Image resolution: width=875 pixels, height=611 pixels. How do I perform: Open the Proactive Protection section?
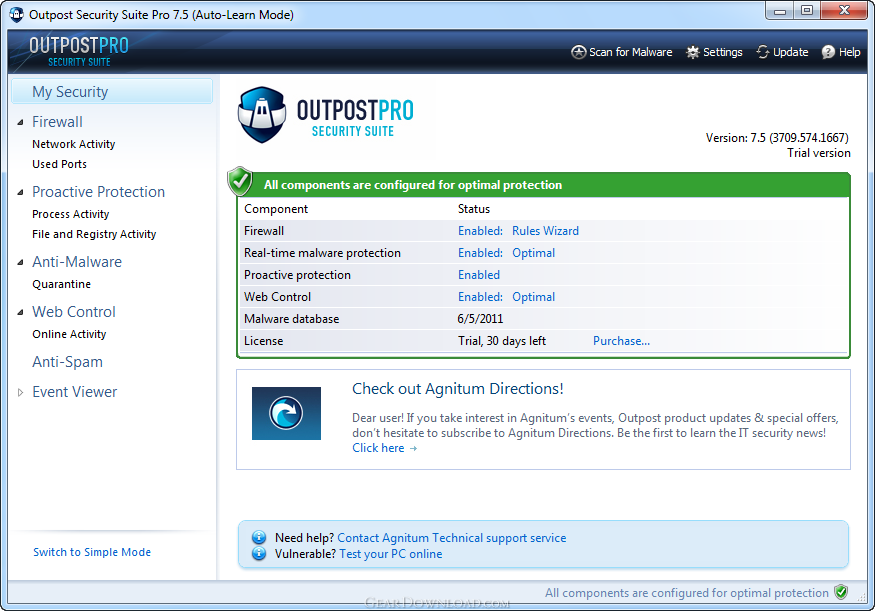pos(99,191)
